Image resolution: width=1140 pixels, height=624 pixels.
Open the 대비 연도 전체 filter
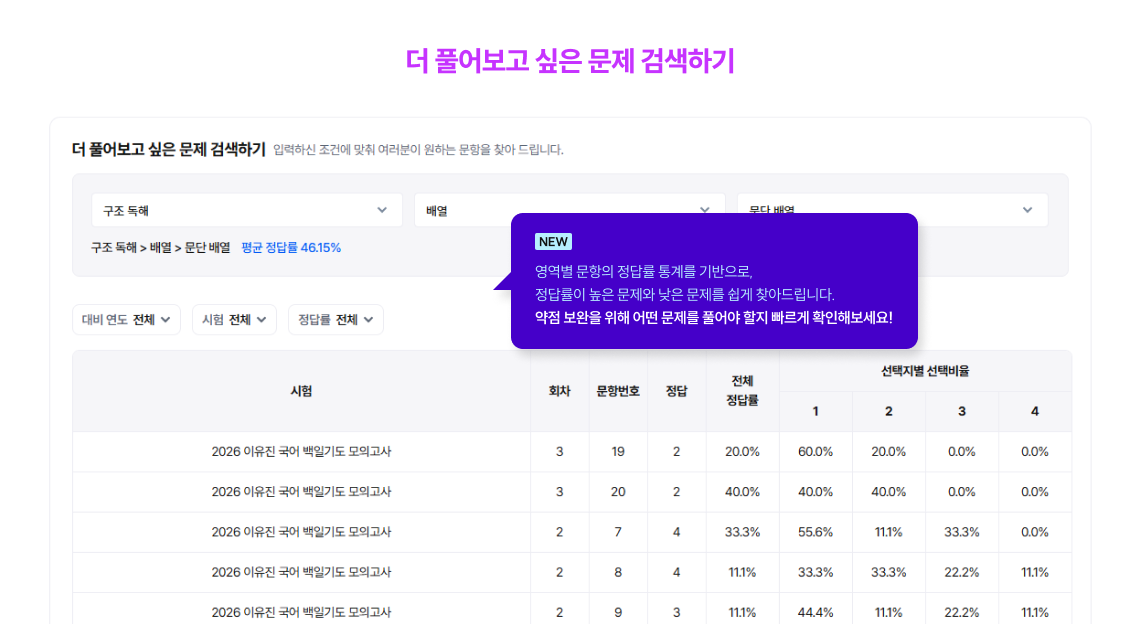coord(126,320)
